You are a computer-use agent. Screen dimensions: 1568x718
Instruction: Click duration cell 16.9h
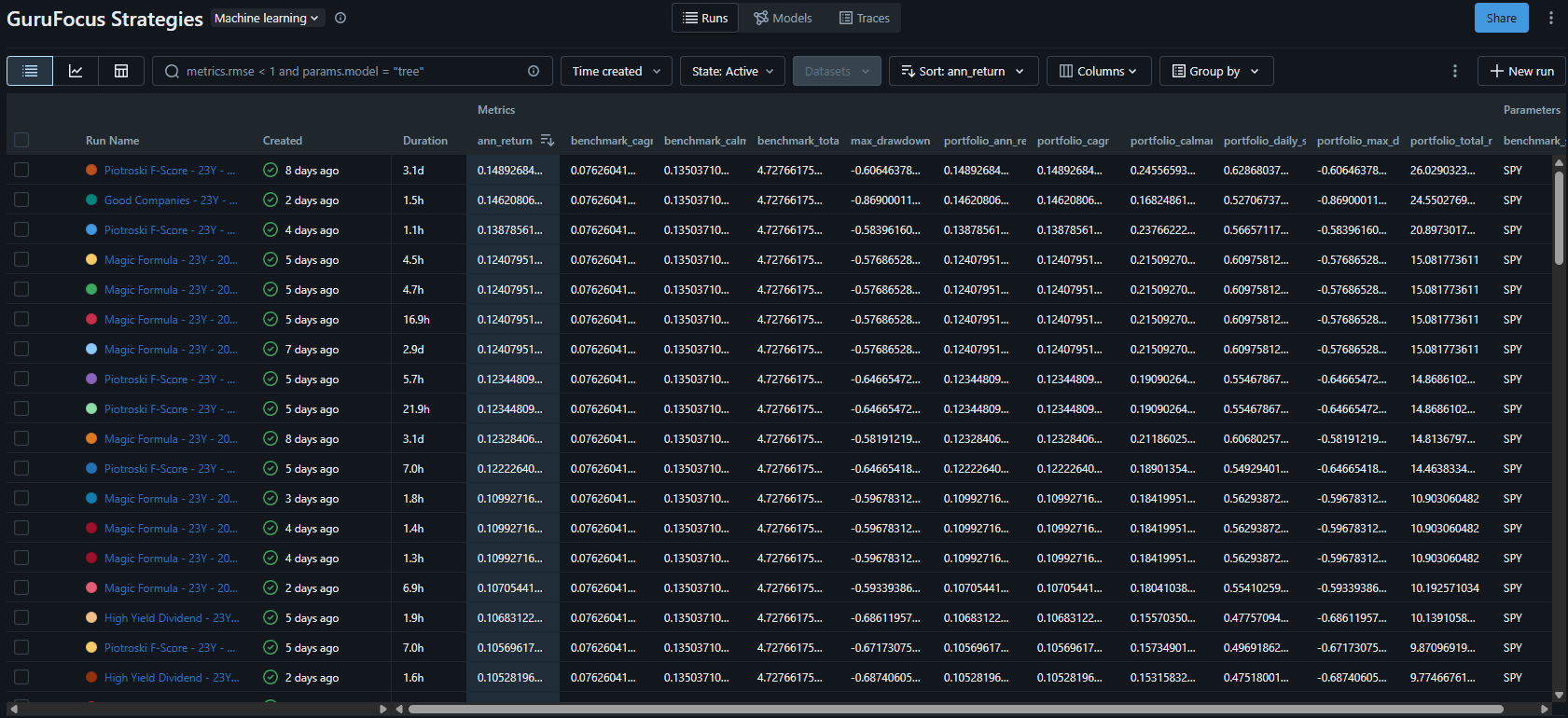point(416,320)
